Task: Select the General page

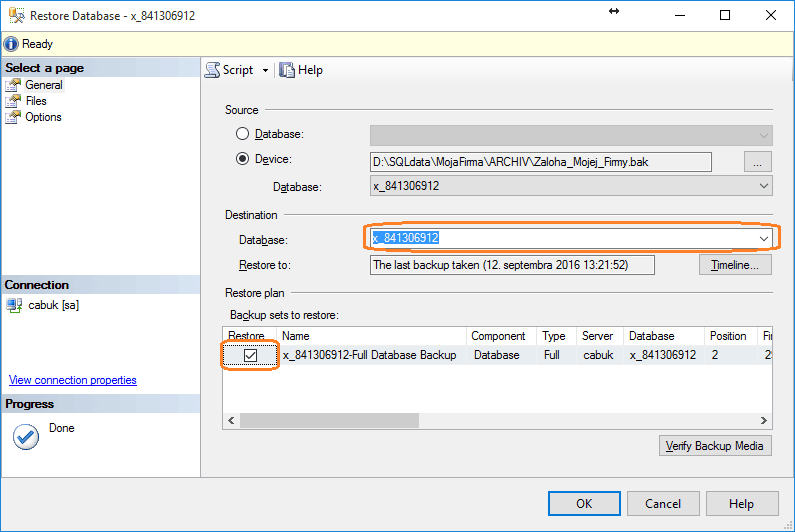Action: (43, 85)
